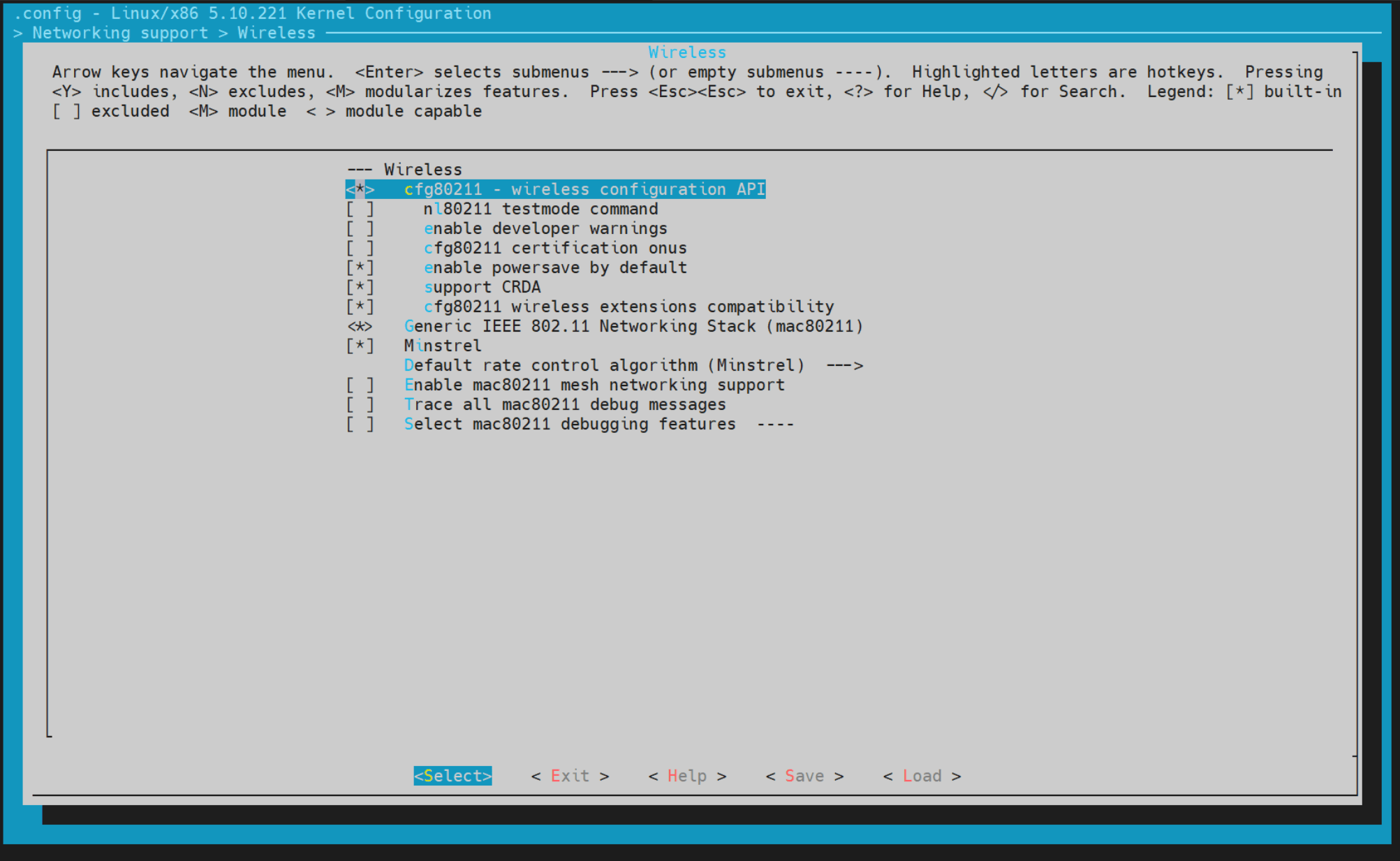Enable Trace all mac80211 debug messages

pos(360,404)
